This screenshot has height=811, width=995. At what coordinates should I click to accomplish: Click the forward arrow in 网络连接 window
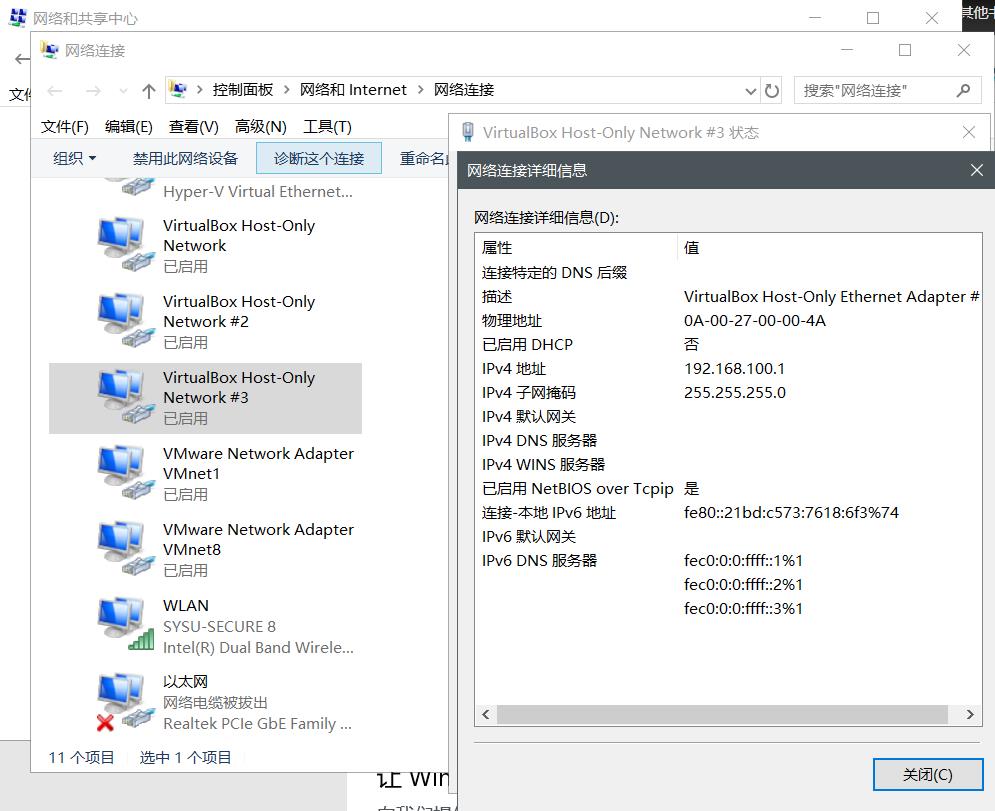click(x=93, y=91)
